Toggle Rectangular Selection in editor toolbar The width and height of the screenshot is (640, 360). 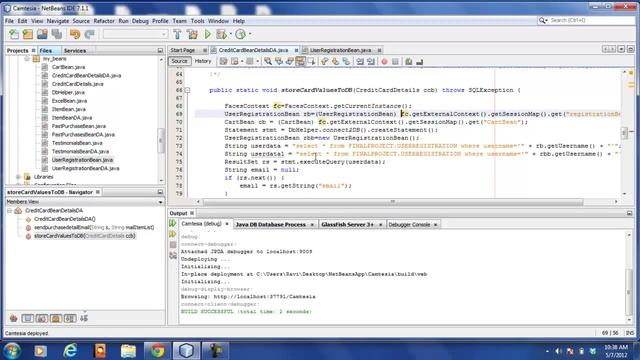[311, 62]
